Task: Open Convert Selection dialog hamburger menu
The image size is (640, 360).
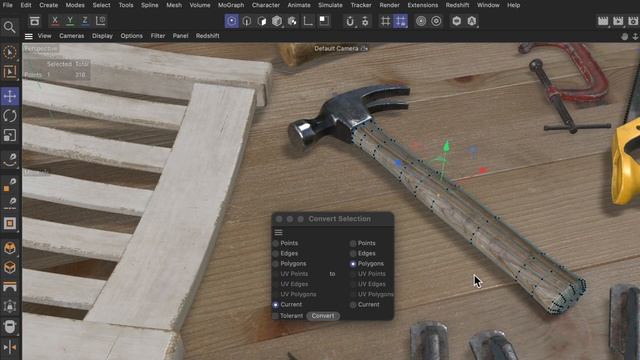Action: tap(278, 232)
